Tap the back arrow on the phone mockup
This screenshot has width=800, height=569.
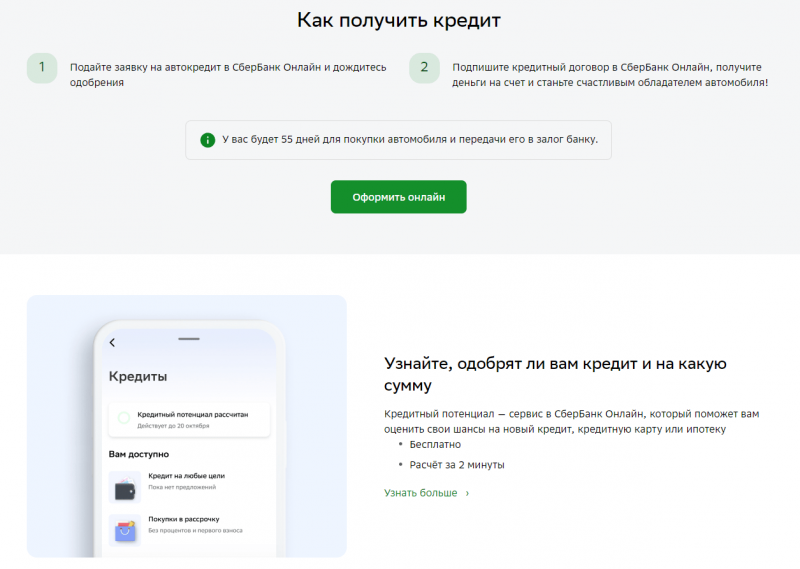click(112, 342)
